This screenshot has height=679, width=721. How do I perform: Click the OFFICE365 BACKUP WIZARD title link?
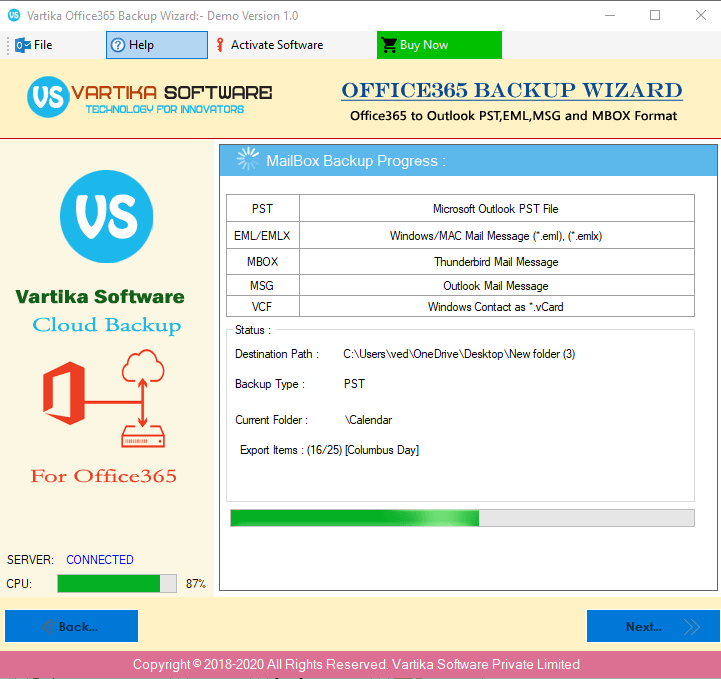[512, 91]
